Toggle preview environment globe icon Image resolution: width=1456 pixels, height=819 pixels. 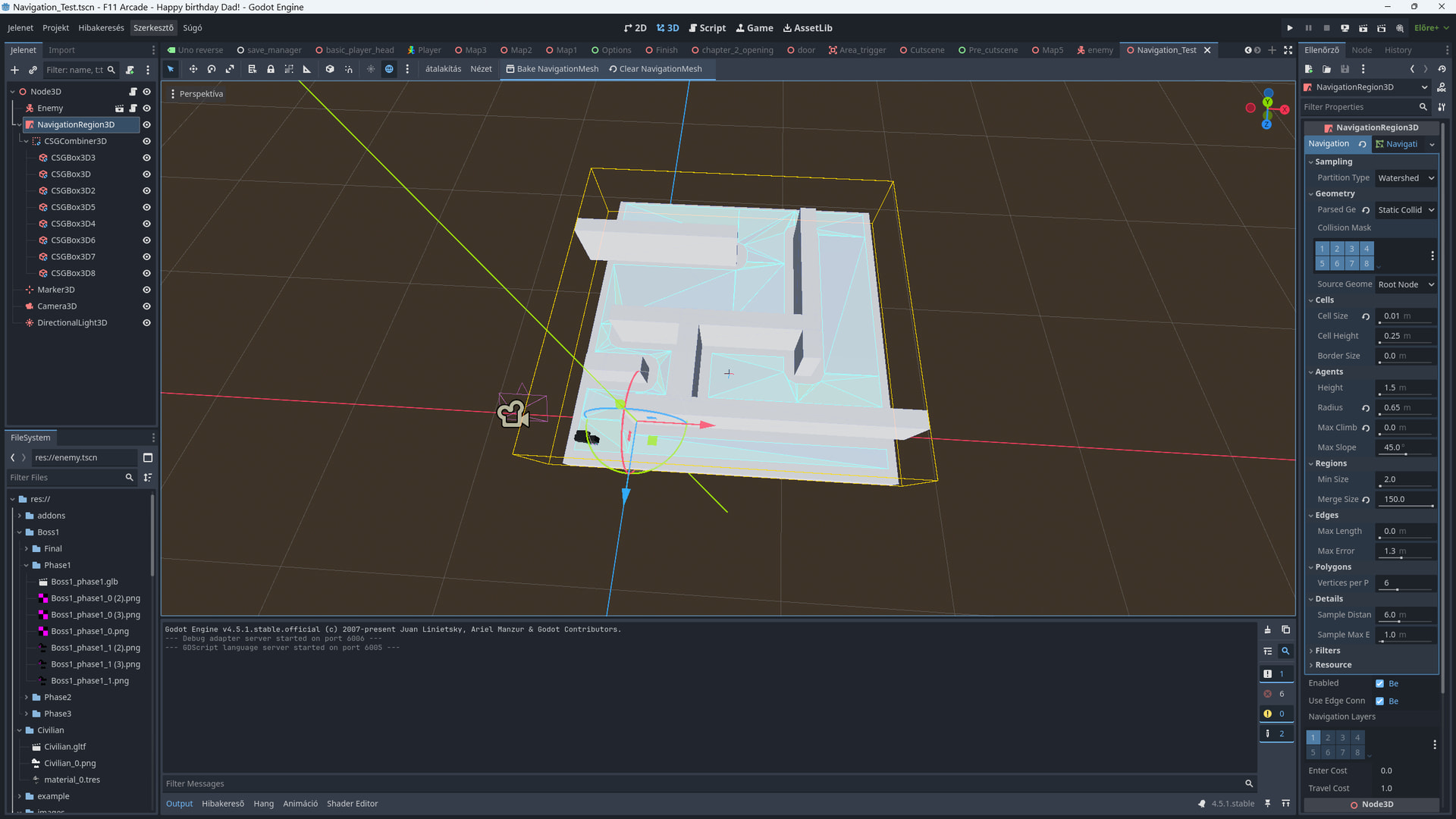pyautogui.click(x=389, y=69)
